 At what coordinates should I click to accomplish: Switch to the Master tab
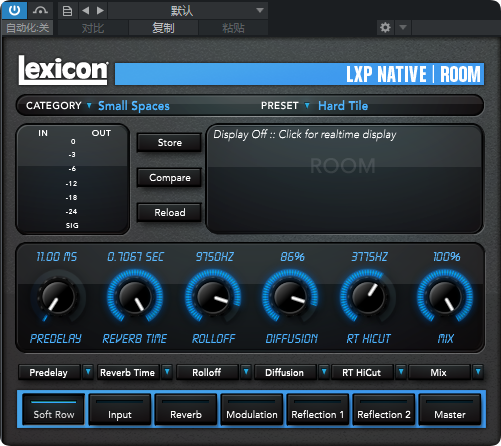450,409
